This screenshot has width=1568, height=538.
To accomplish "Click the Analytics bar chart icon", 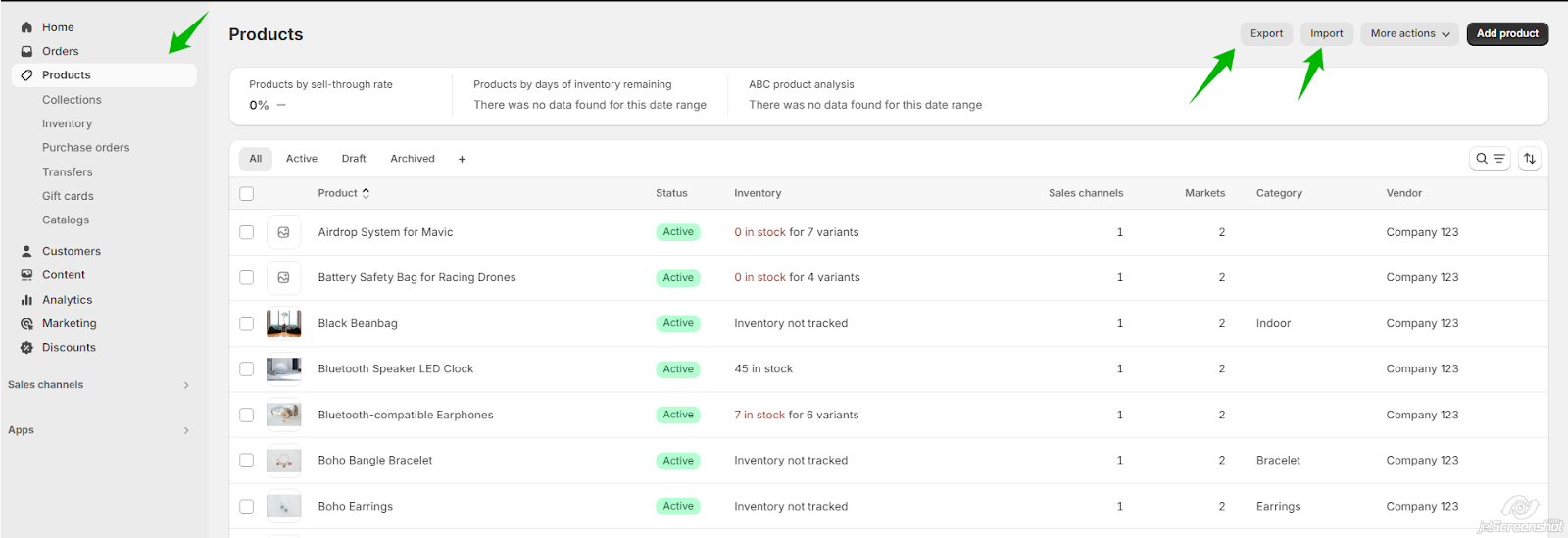I will (x=26, y=300).
